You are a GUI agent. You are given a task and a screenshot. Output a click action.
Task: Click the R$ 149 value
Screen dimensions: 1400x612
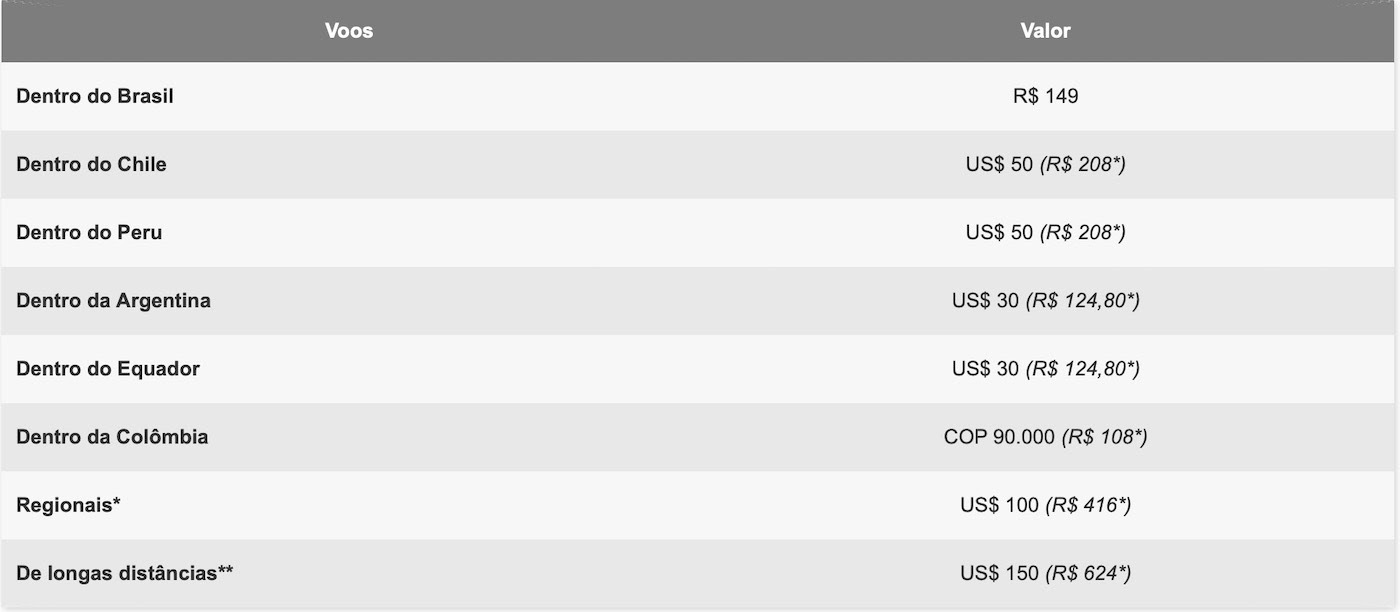[1045, 96]
